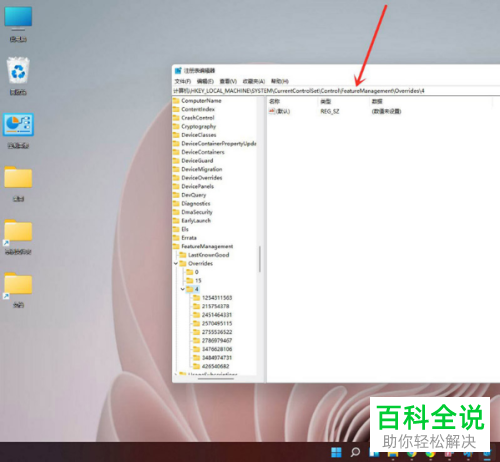Select the DmaSecurity key
The width and height of the screenshot is (500, 462).
[x=197, y=212]
